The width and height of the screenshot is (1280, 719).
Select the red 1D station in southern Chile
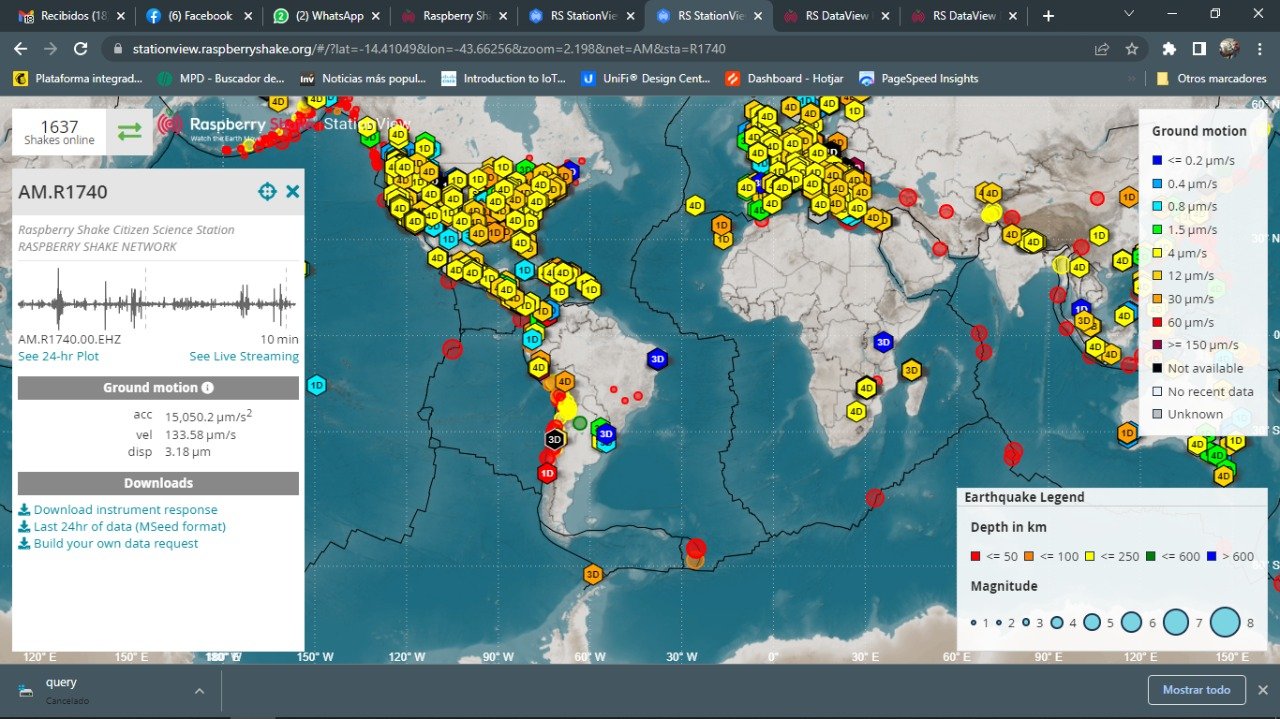point(546,473)
